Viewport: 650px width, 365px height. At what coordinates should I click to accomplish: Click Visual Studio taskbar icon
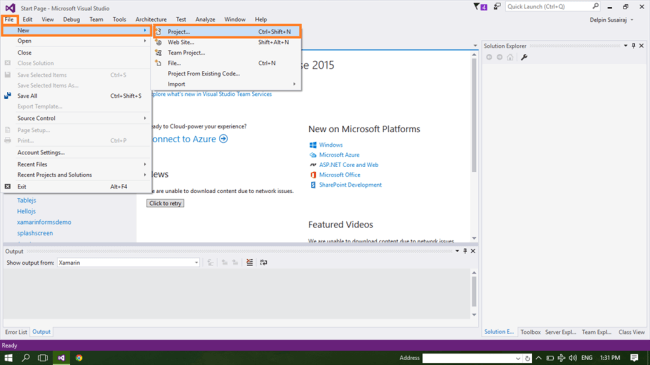click(61, 358)
